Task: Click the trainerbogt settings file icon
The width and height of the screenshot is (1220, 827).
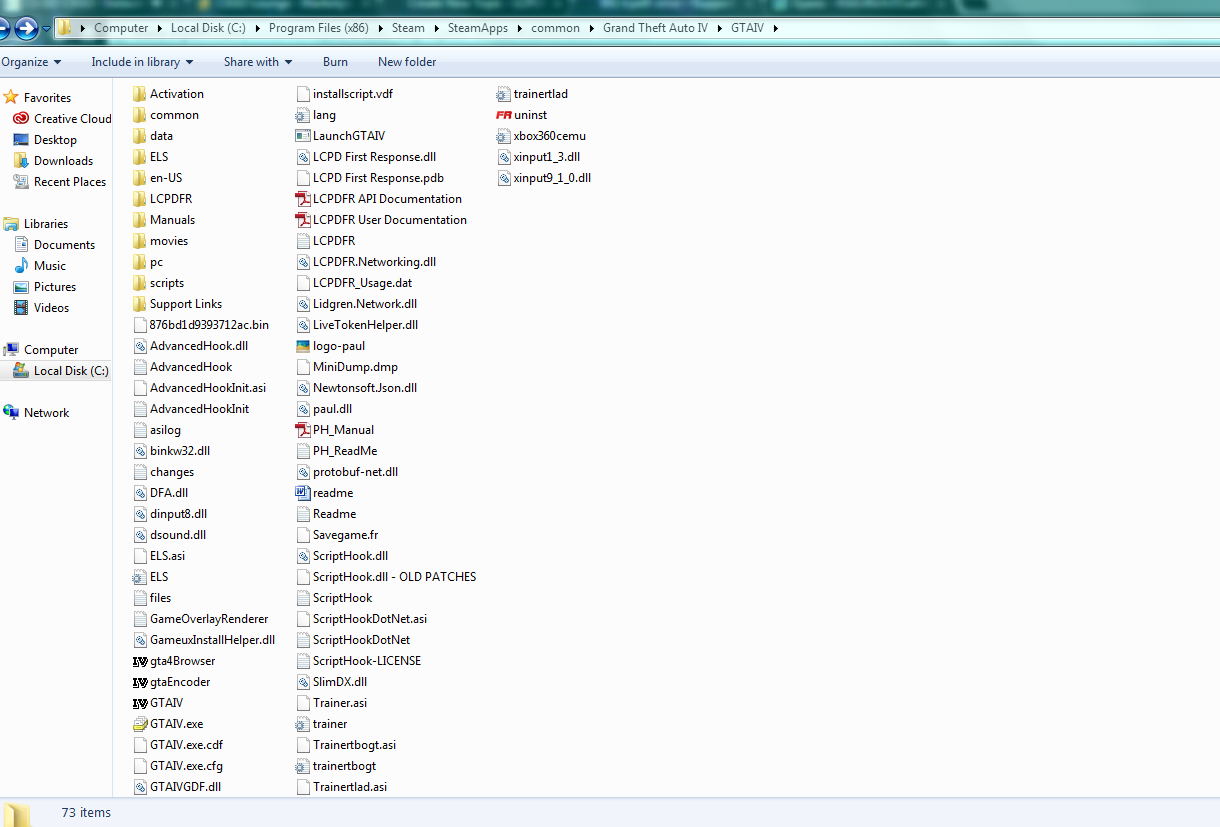Action: (303, 766)
